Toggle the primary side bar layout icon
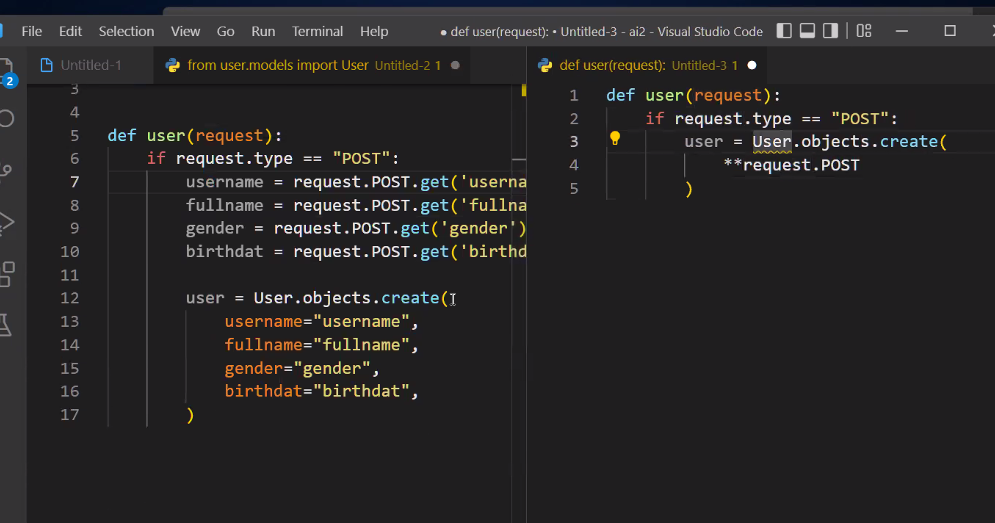 coord(784,30)
